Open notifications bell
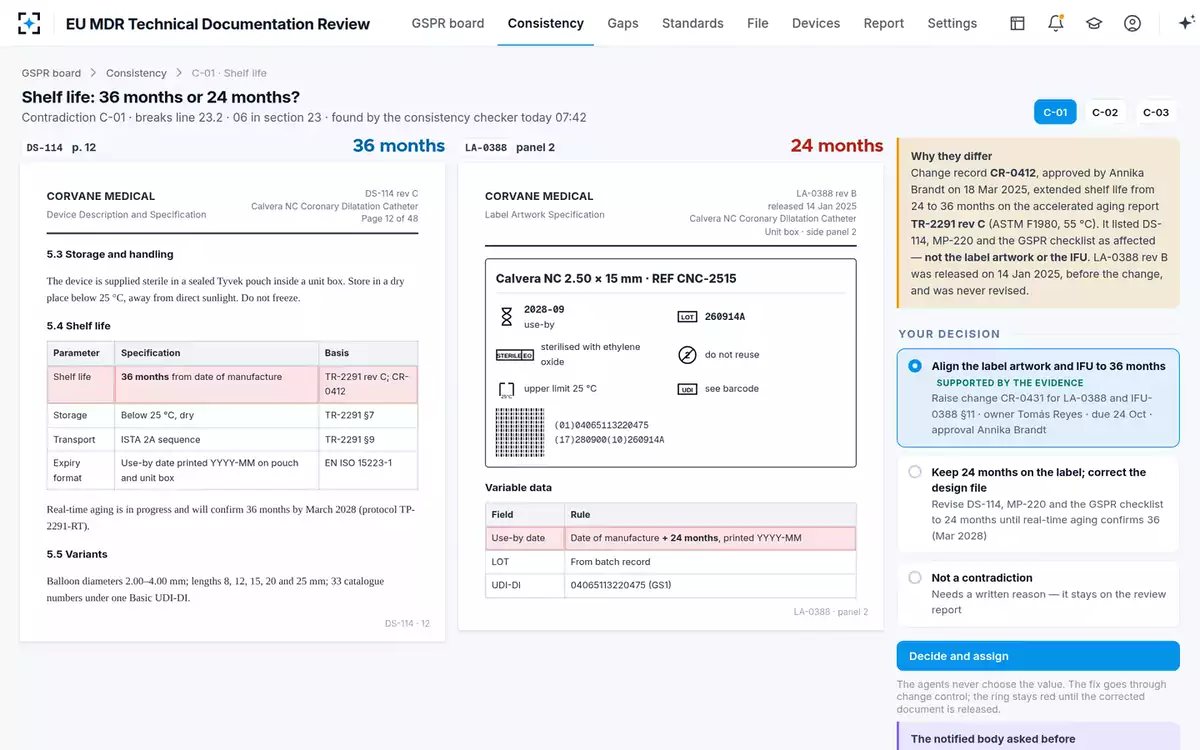This screenshot has width=1200, height=750. 1055,23
